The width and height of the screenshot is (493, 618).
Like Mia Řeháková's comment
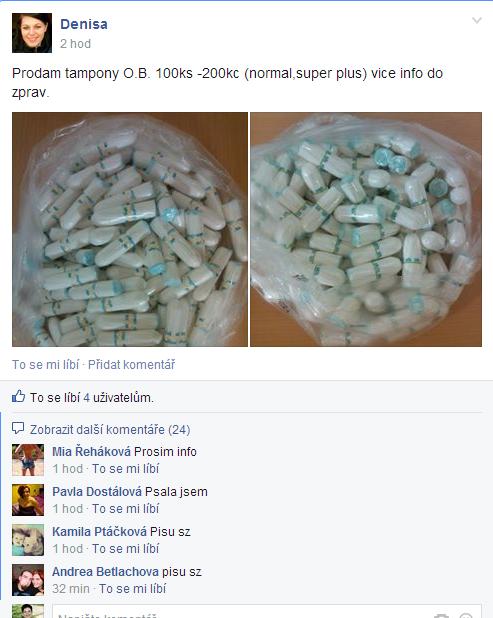coord(125,469)
